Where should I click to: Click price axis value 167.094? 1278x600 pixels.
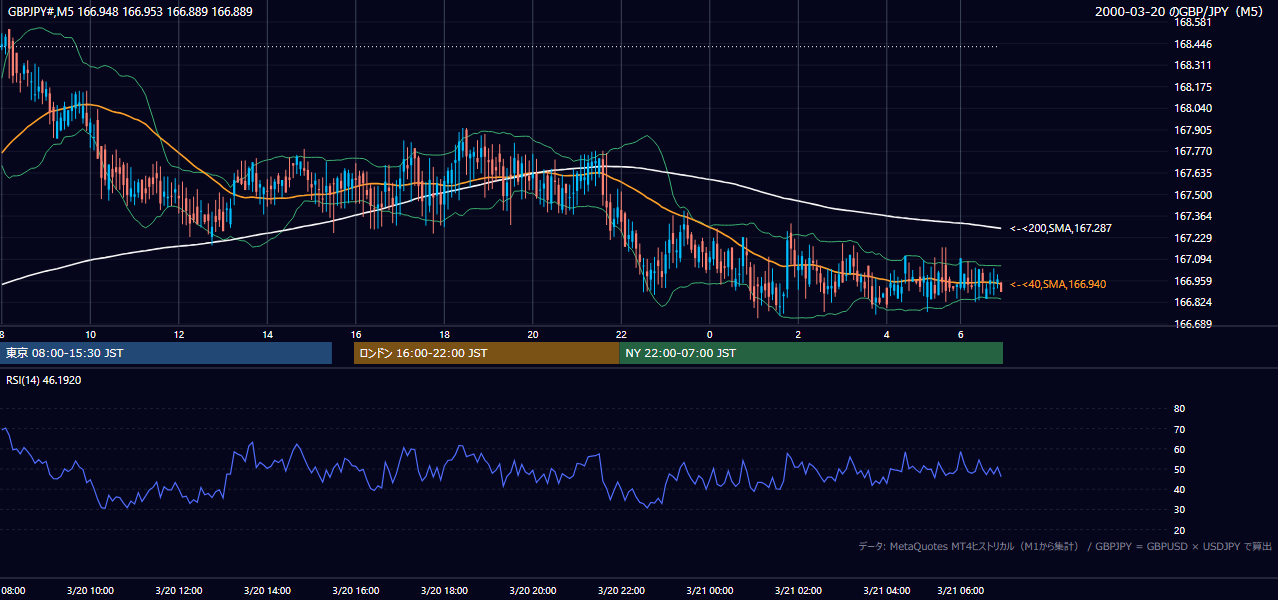(1192, 260)
